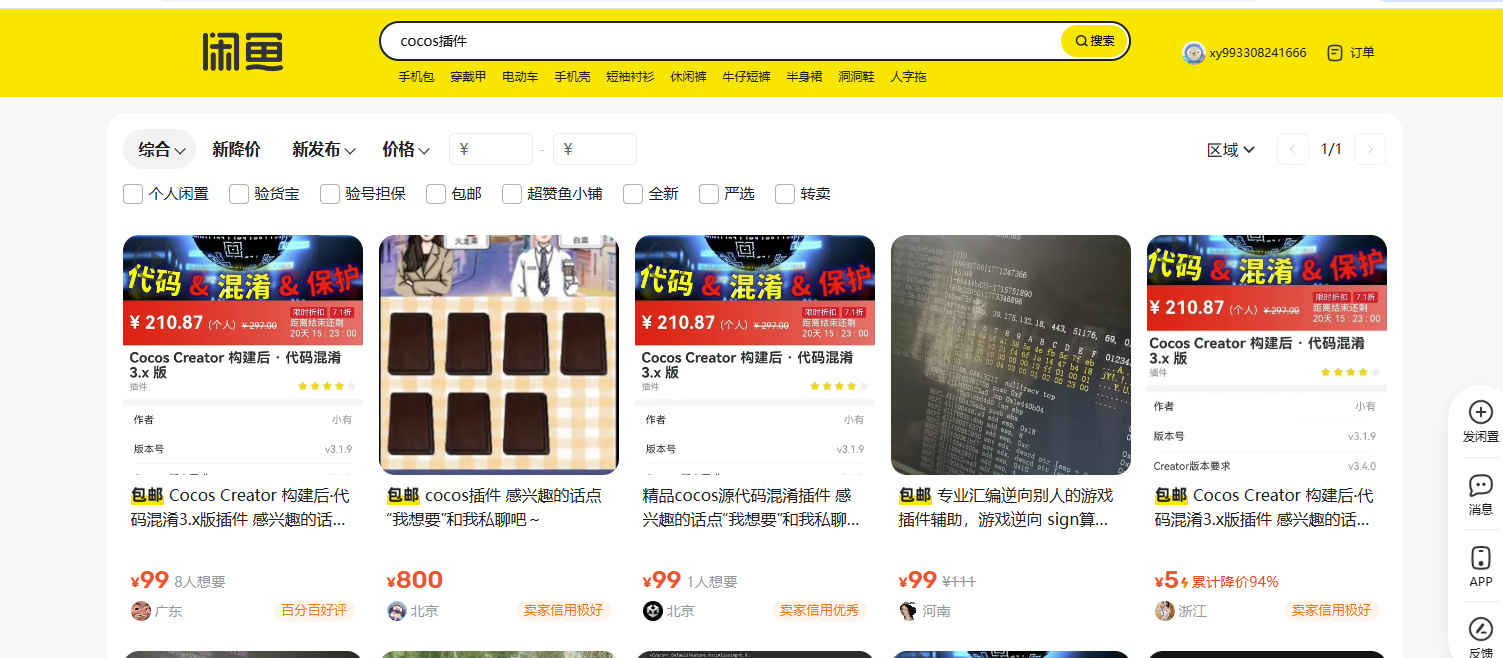Screen dimensions: 1503x658
Task: Choose suggested keyword 人字拖
Action: (x=908, y=77)
